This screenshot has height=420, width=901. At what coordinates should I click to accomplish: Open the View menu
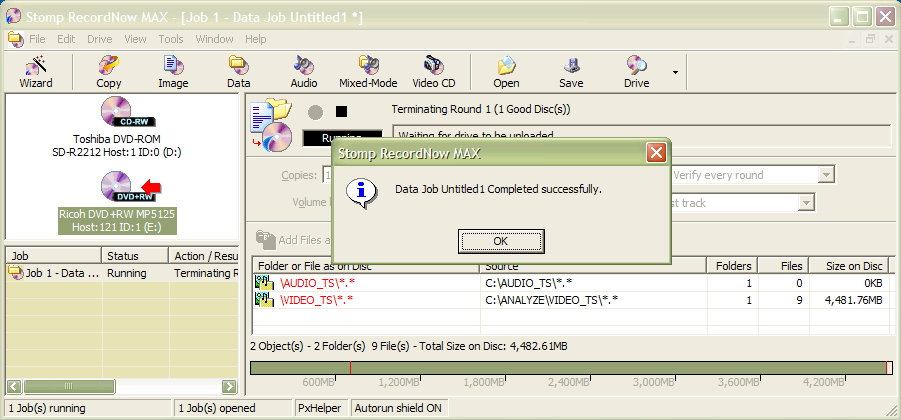point(135,39)
